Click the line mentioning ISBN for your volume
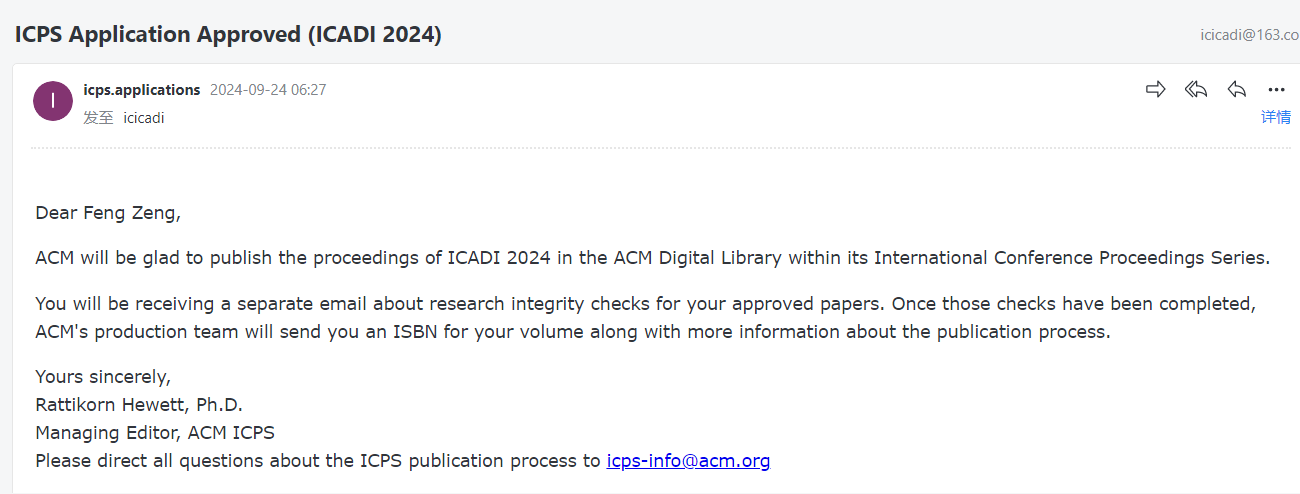Viewport: 1300px width, 494px height. pos(572,332)
